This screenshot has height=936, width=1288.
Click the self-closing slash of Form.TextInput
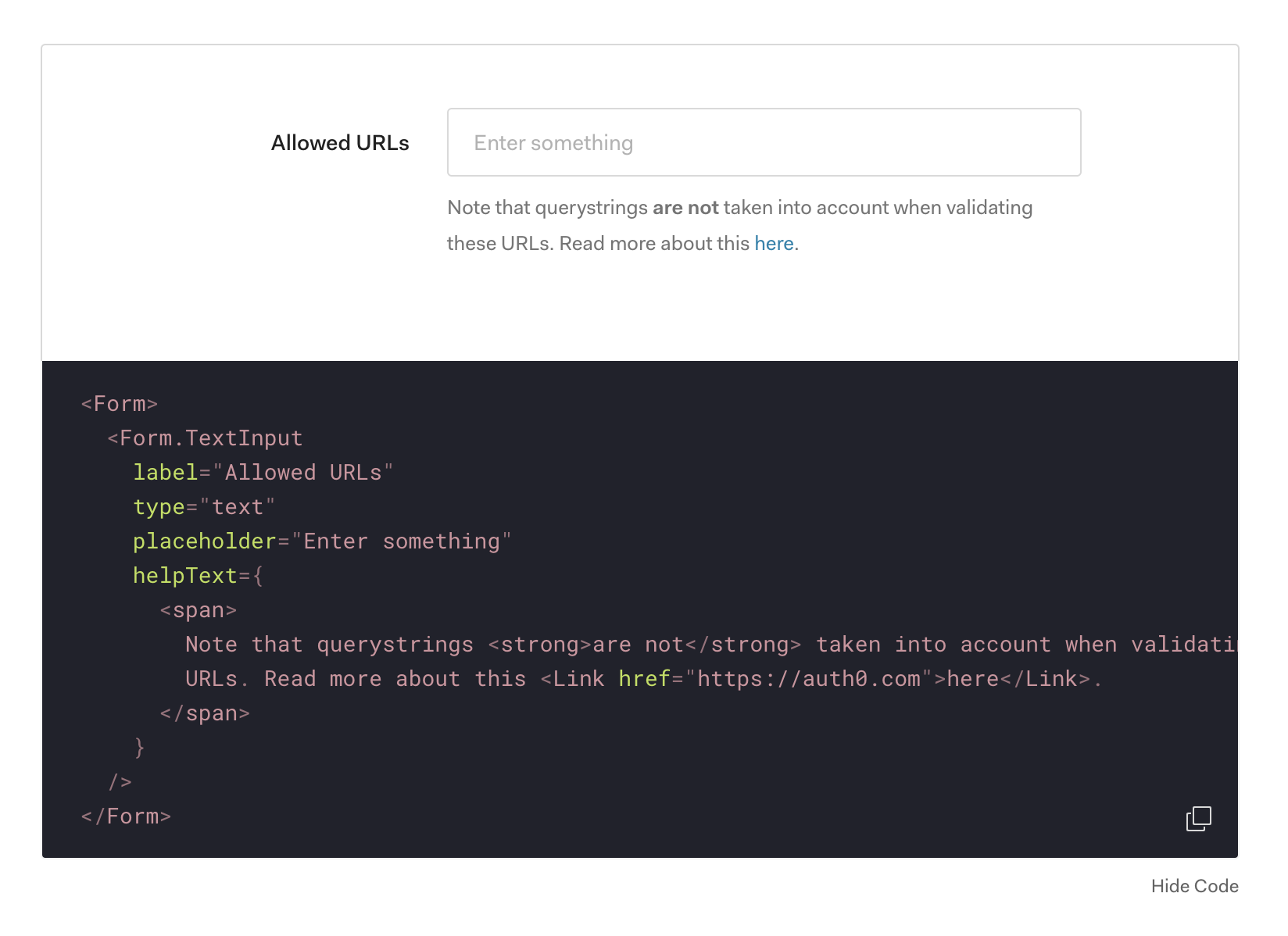point(120,781)
